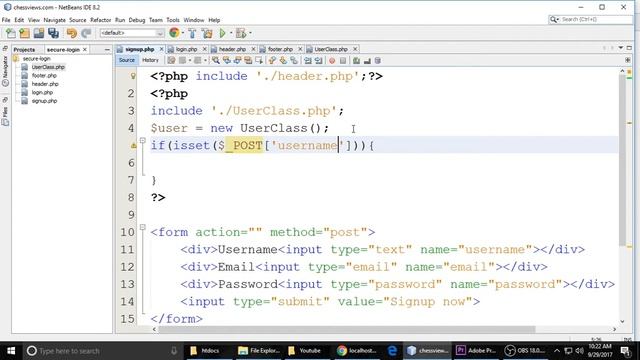Maximize the editor window using the restore icon
Image resolution: width=640 pixels, height=360 pixels.
(629, 48)
